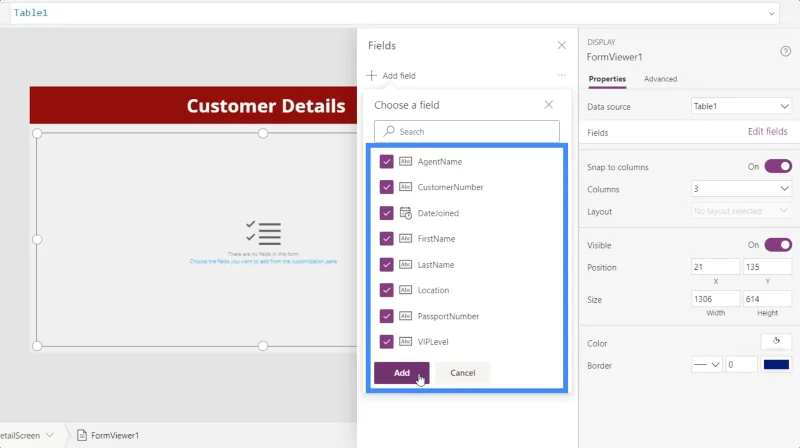The image size is (800, 448).
Task: Click the text type icon beside Location
Action: click(405, 290)
